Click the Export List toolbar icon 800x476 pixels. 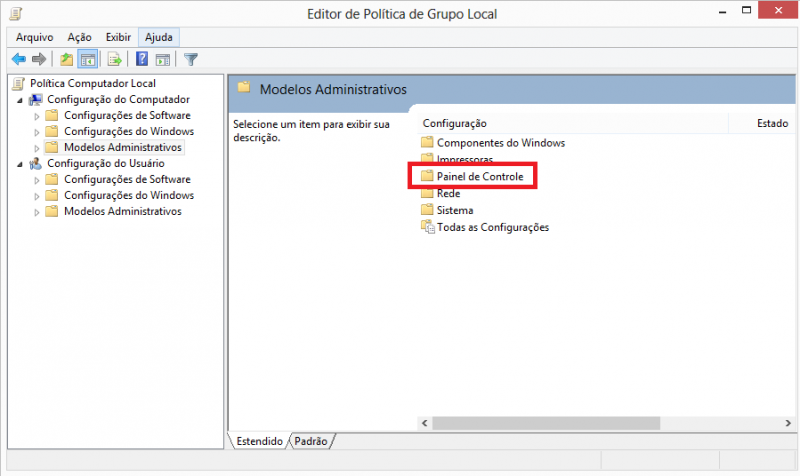(x=115, y=59)
